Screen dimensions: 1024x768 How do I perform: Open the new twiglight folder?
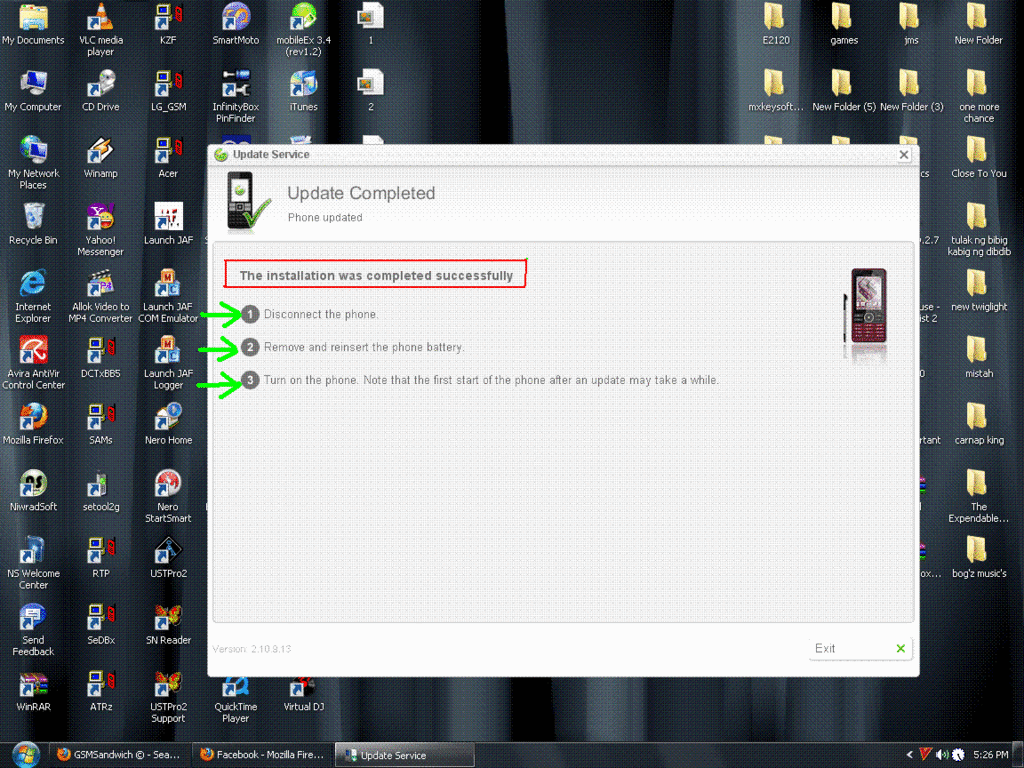click(978, 291)
